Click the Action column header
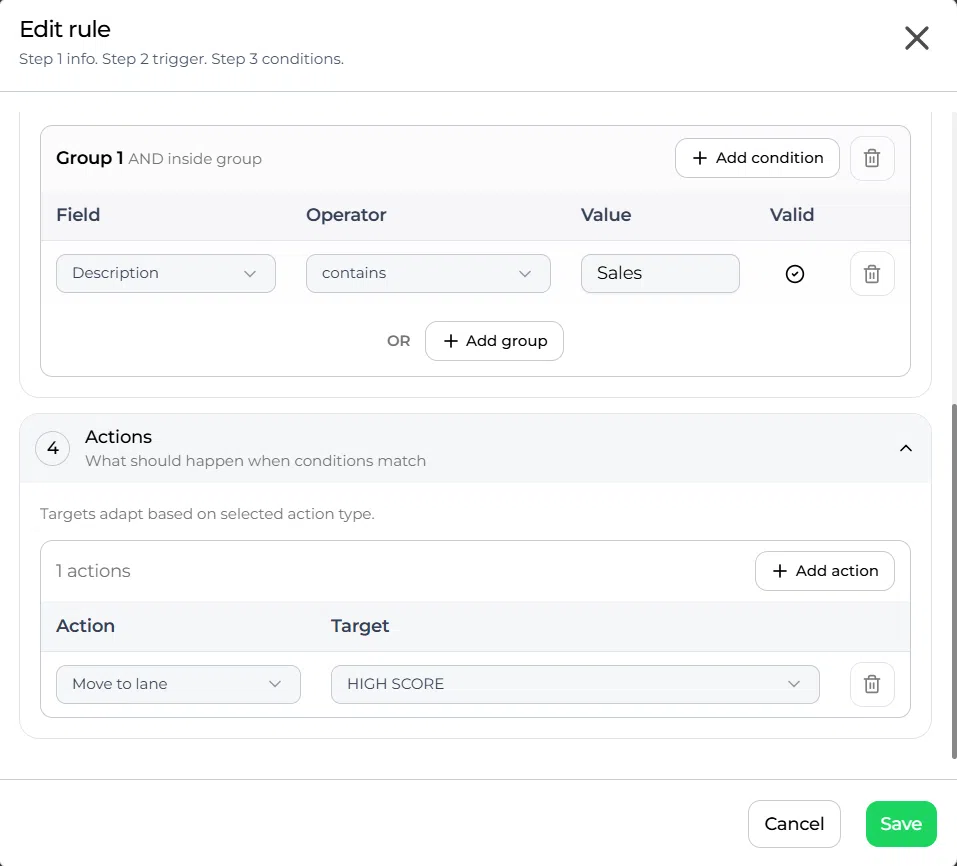The width and height of the screenshot is (957, 866). (85, 626)
